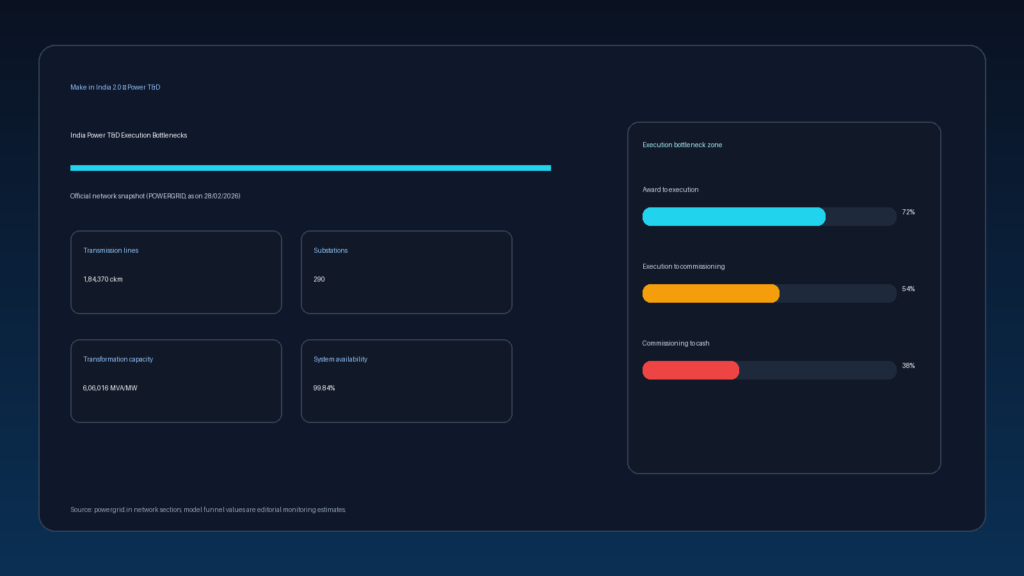The image size is (1024, 576).
Task: Click the 1,84,370 ckm value
Action: click(x=103, y=279)
